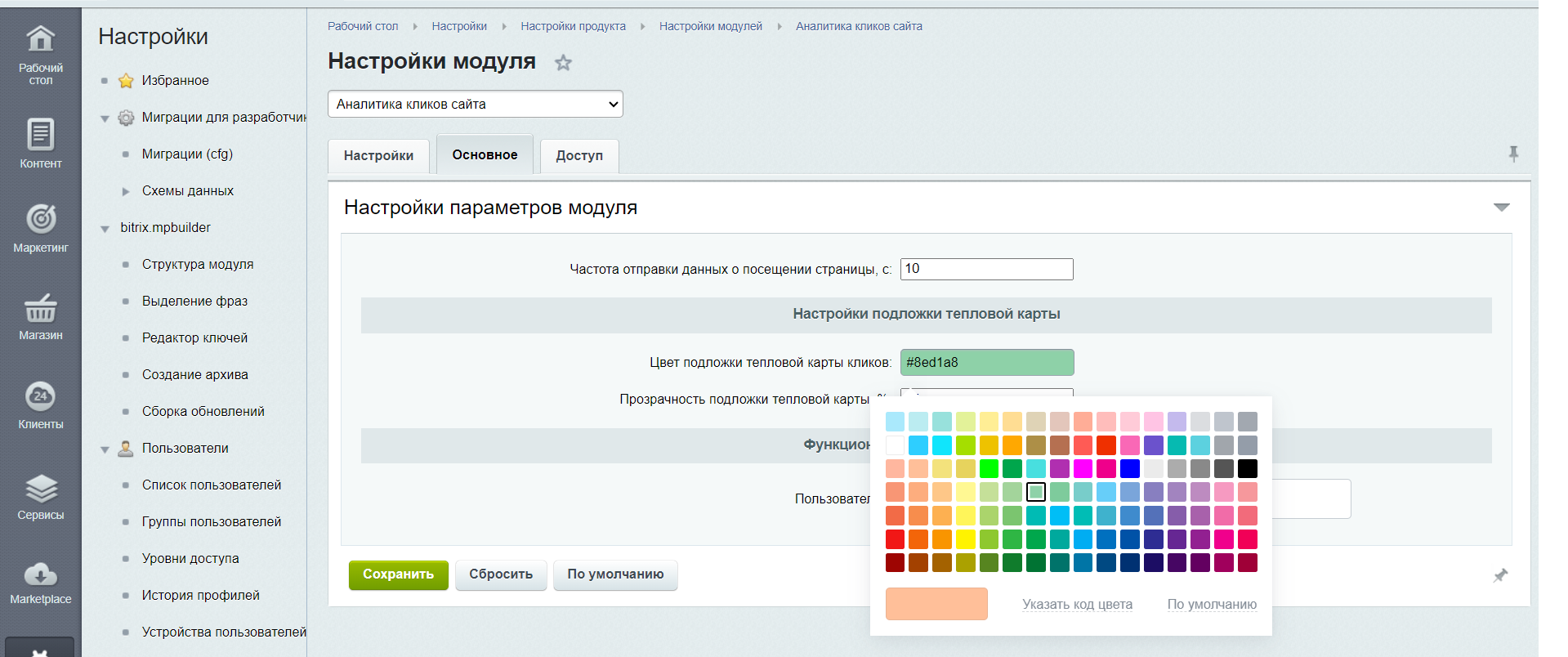Click the pin icon beside the tabs
The image size is (1568, 657).
tap(1513, 154)
